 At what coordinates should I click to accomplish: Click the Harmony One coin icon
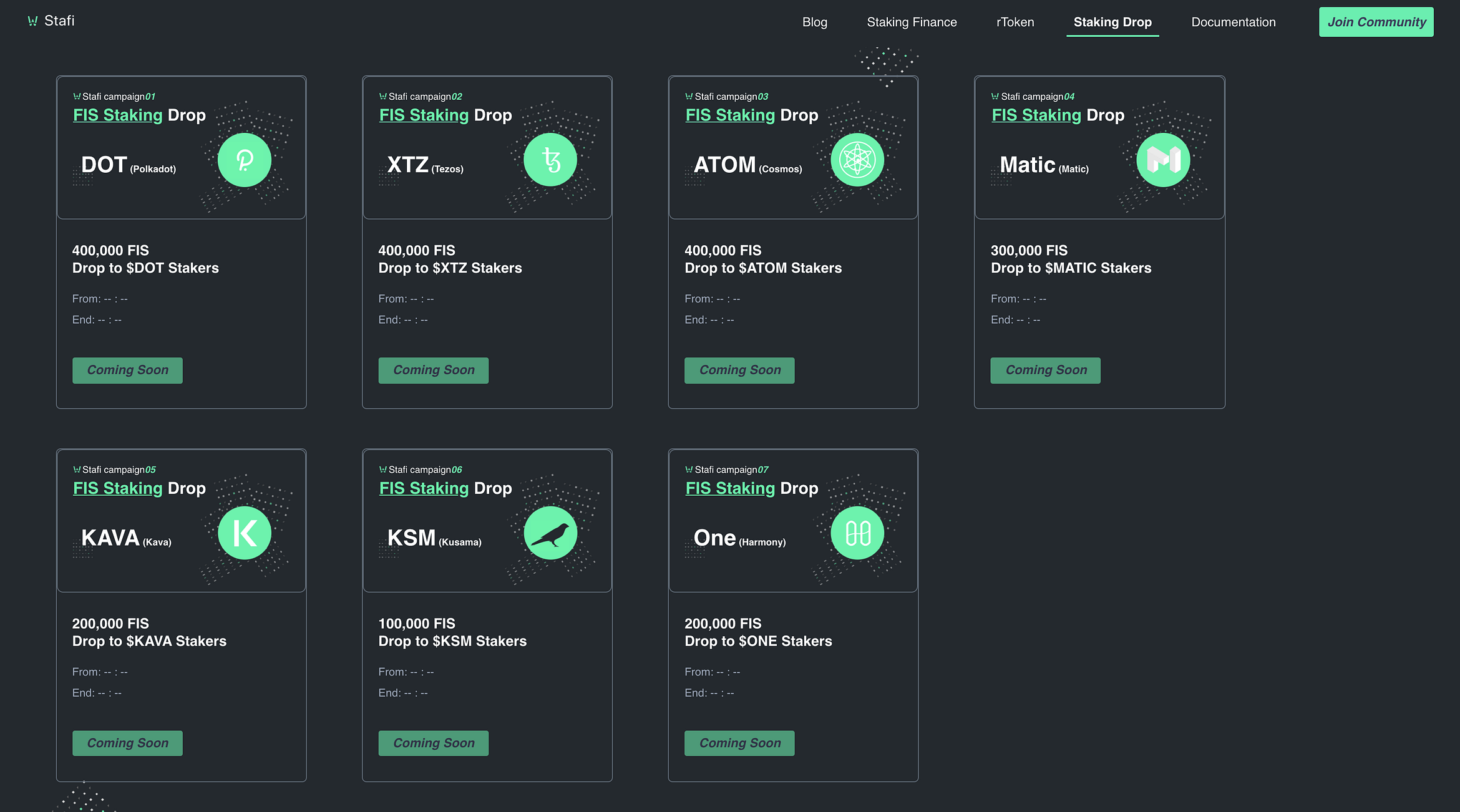857,533
